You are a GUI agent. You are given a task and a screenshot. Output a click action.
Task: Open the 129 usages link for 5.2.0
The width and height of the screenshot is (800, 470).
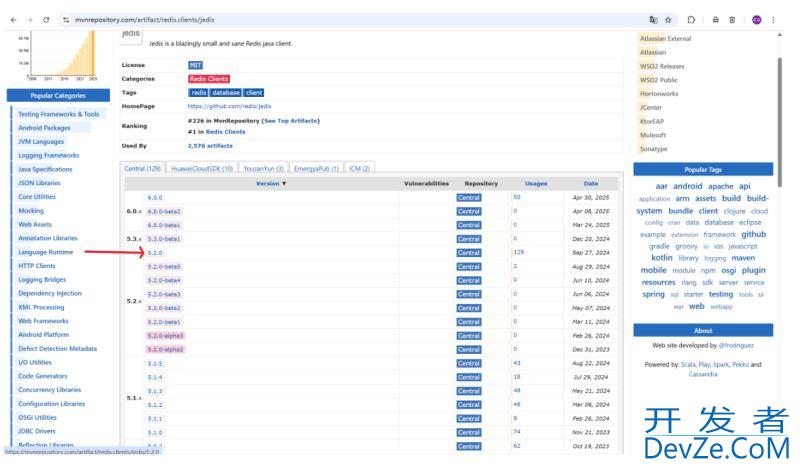point(518,252)
